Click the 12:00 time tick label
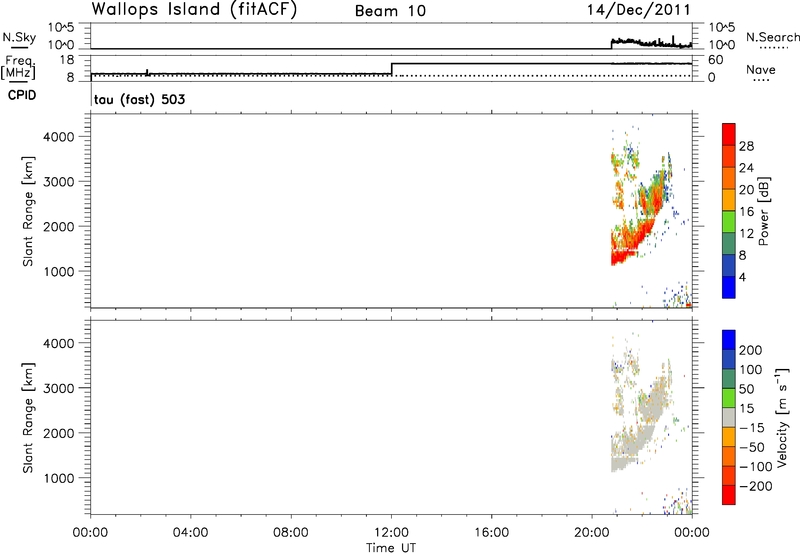 pyautogui.click(x=391, y=533)
